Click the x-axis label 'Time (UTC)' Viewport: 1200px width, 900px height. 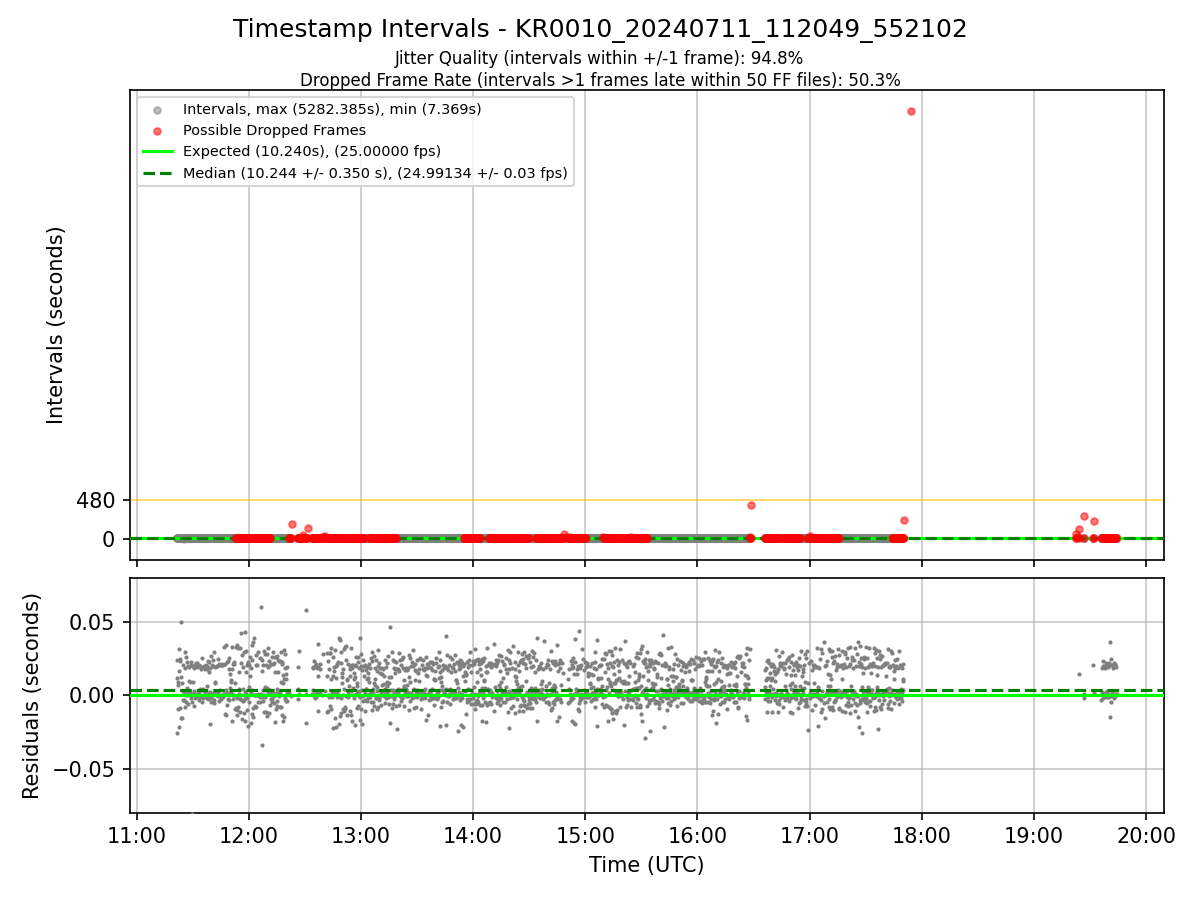(646, 865)
